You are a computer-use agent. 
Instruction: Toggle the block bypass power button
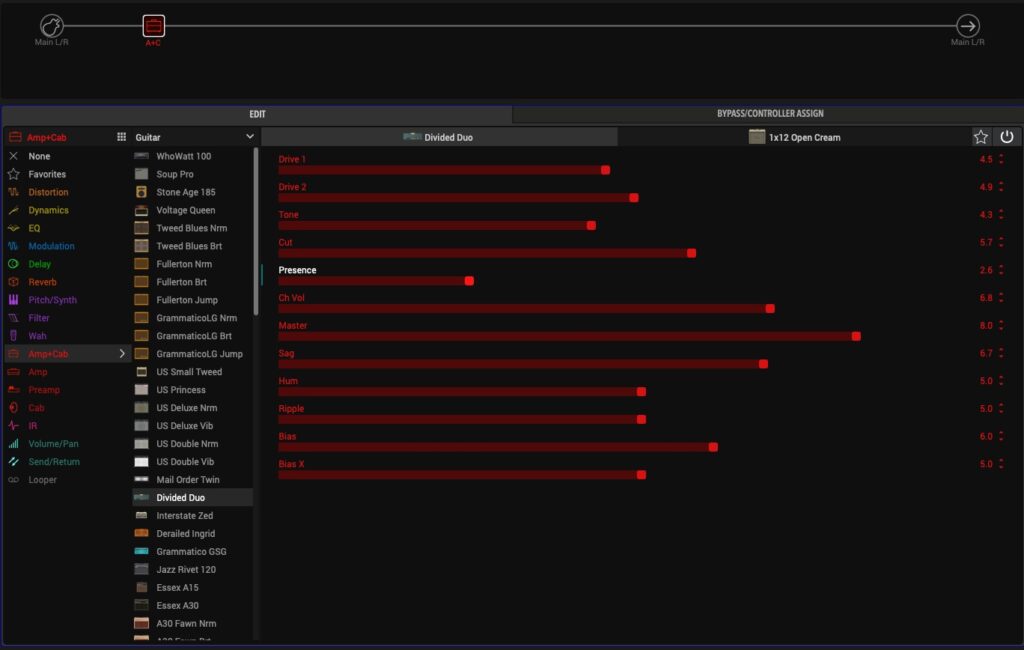pyautogui.click(x=1007, y=137)
